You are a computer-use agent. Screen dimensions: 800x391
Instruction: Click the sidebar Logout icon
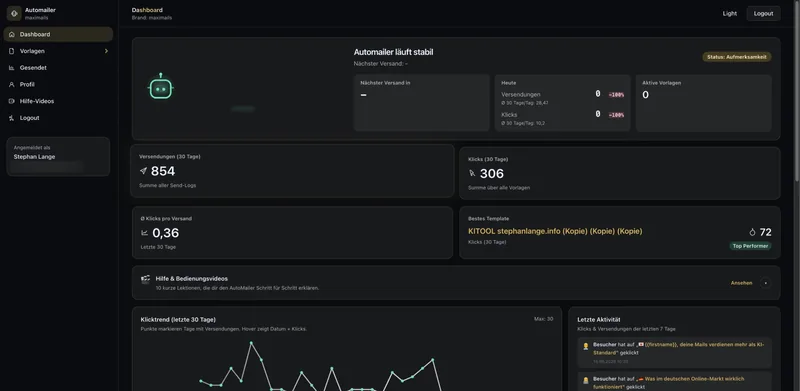pos(12,118)
